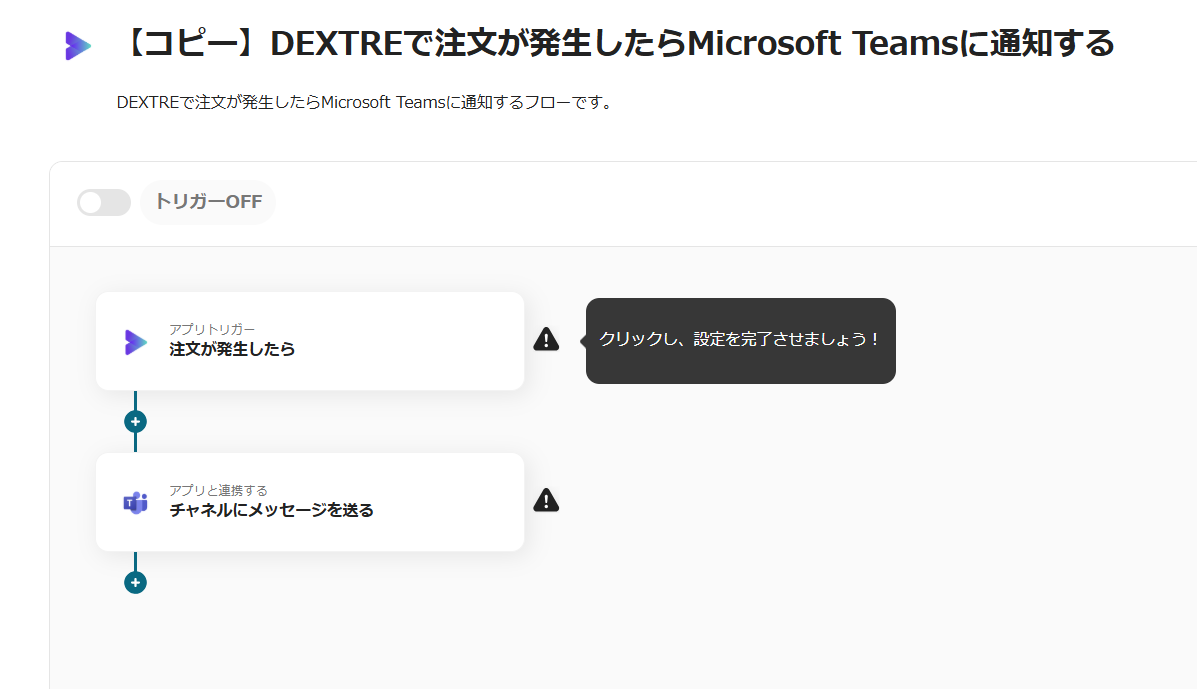Click the flow description text ending フローです。
Image resolution: width=1197 pixels, height=689 pixels.
365,102
